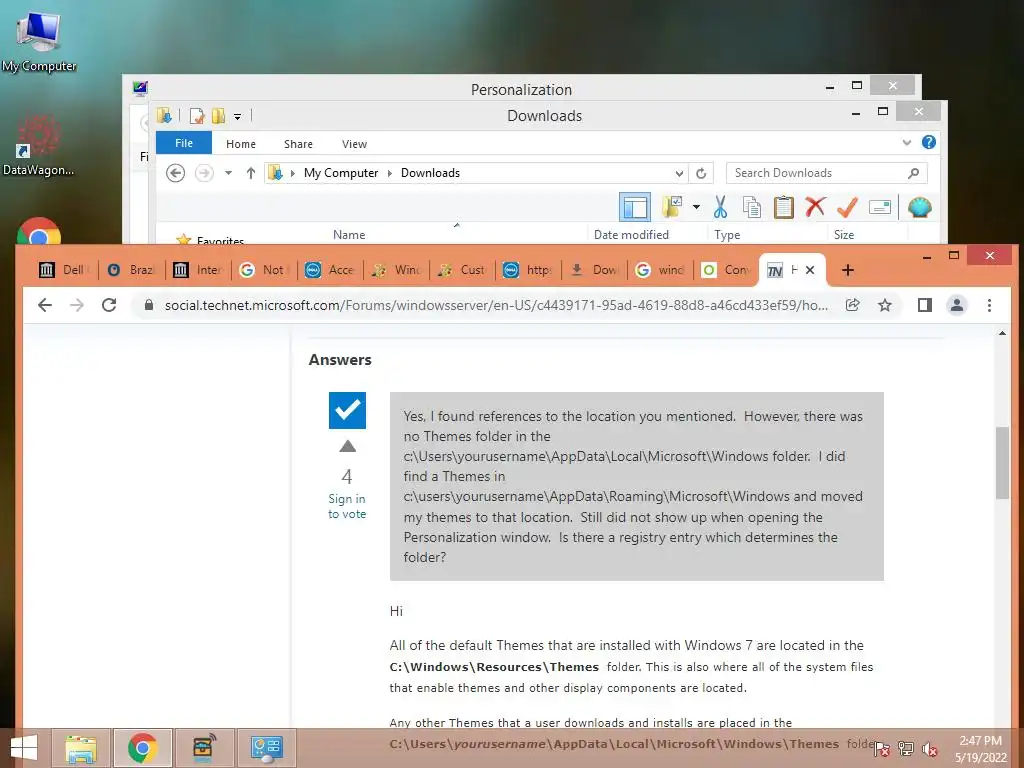Toggle the preview pane layout icon in Downloads

click(x=635, y=208)
